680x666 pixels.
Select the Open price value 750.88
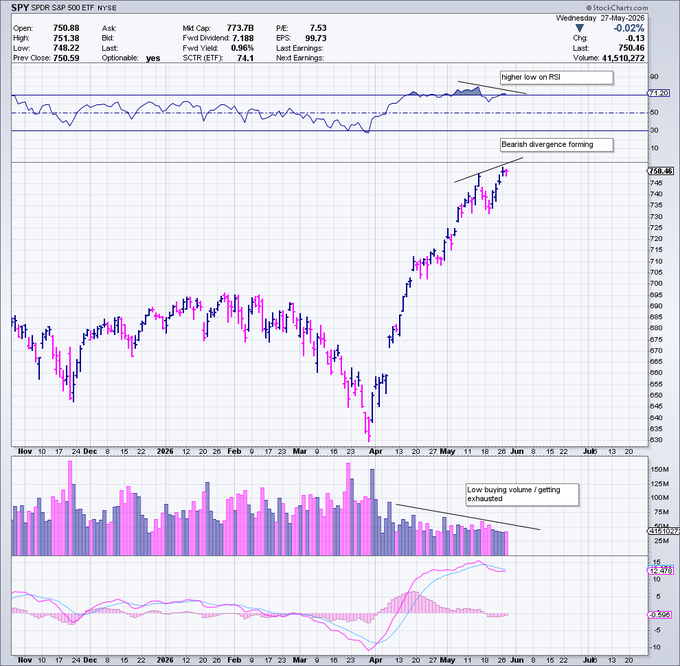(x=66, y=28)
